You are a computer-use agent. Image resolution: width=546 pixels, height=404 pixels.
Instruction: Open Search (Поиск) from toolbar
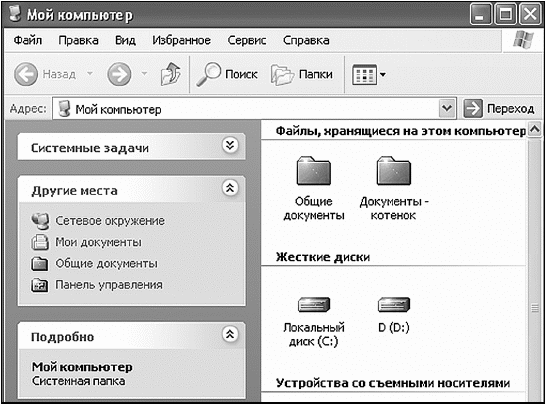pos(227,74)
